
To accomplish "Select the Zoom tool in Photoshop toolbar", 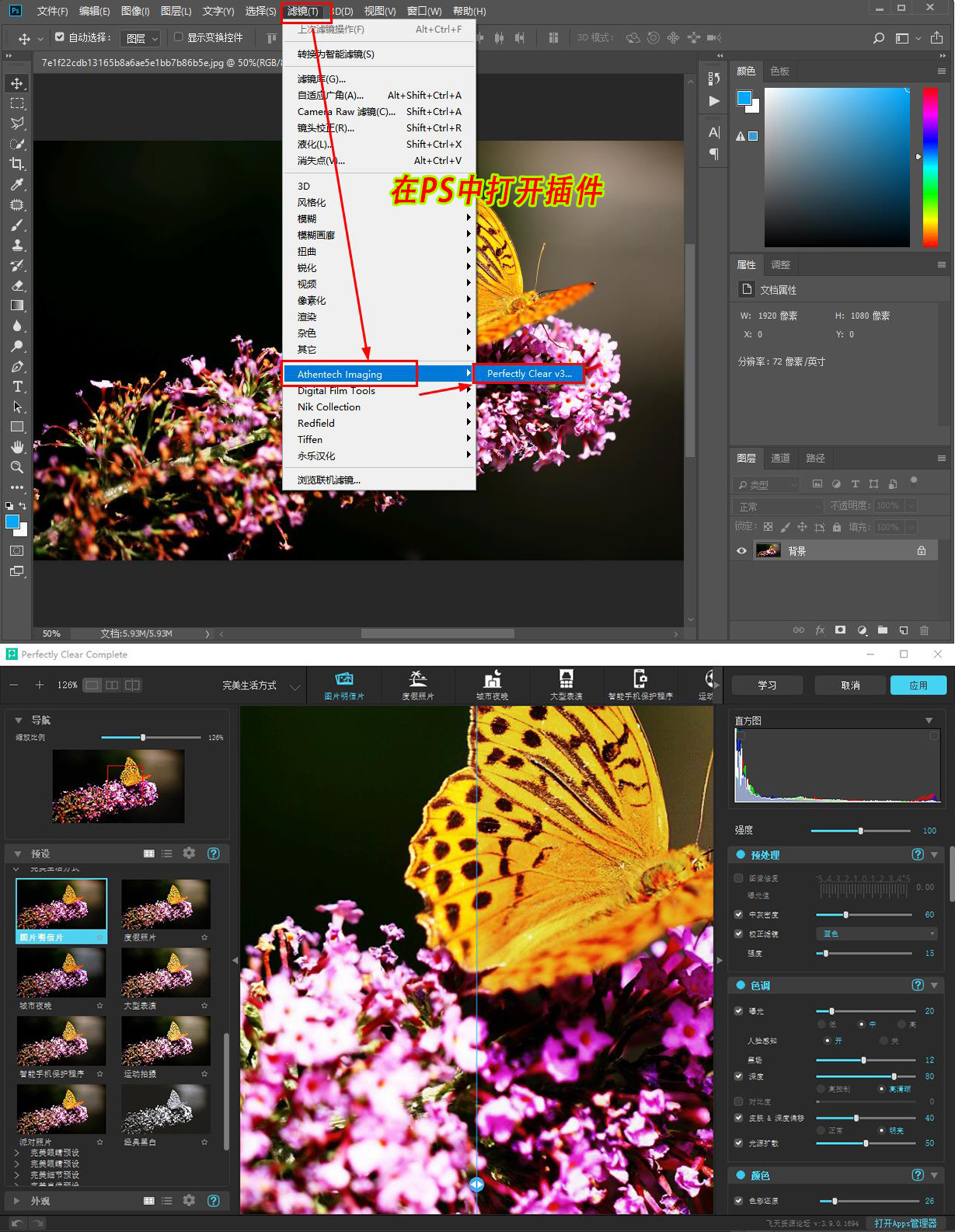I will 17,467.
